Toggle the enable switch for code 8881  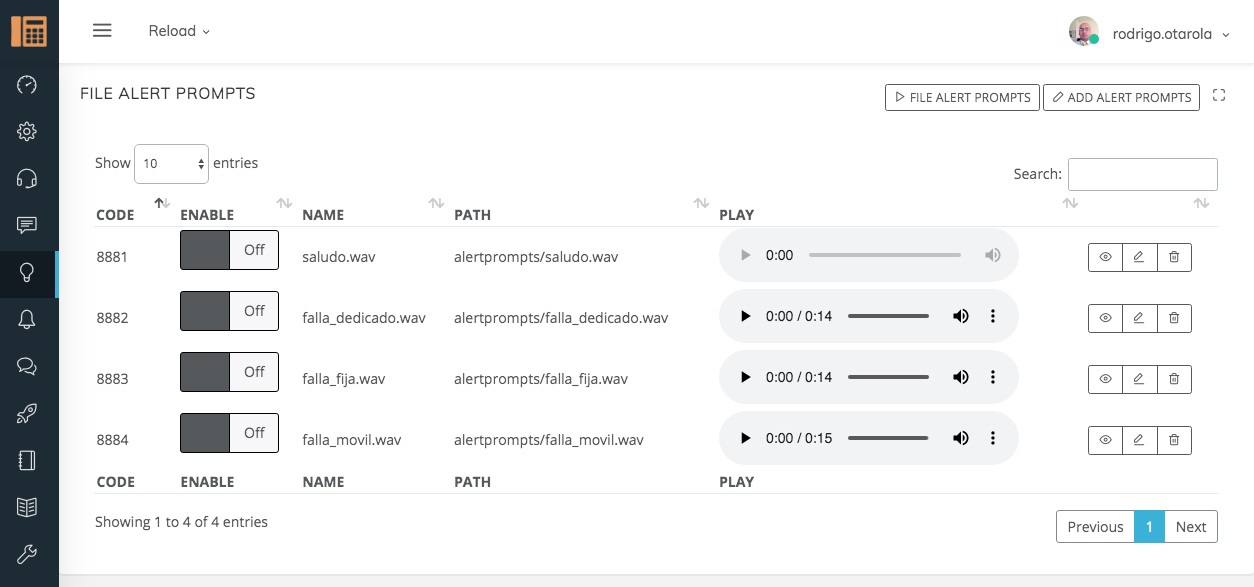click(229, 250)
